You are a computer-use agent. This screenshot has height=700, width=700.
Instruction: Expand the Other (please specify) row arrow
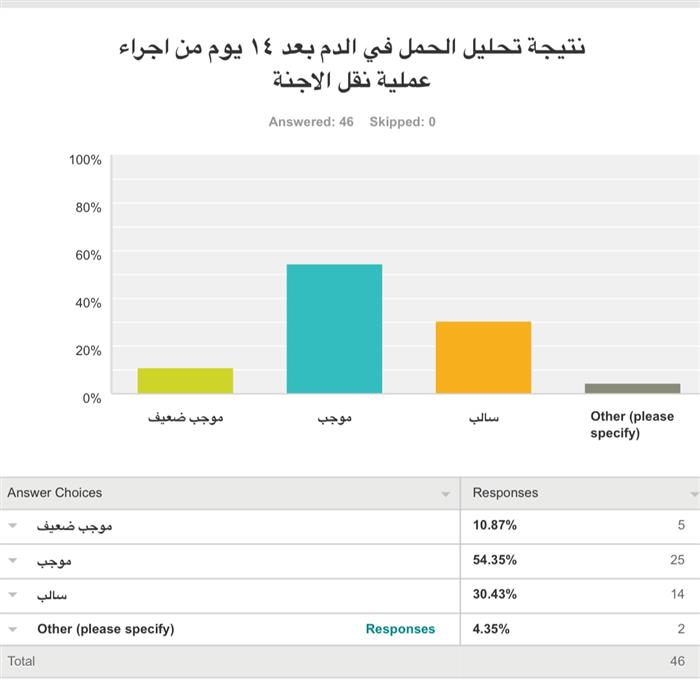(13, 630)
